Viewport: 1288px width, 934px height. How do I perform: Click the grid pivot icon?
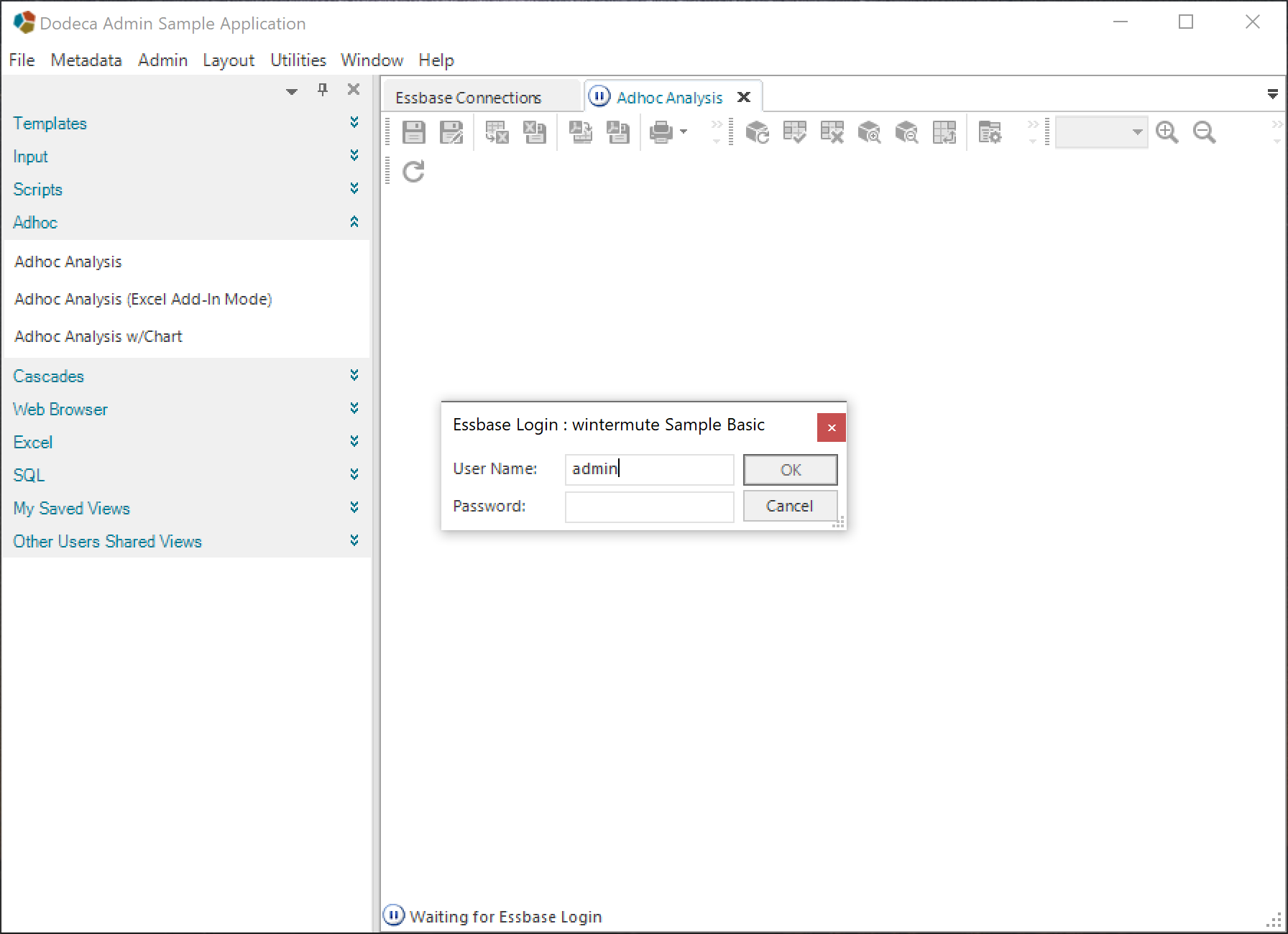point(944,132)
